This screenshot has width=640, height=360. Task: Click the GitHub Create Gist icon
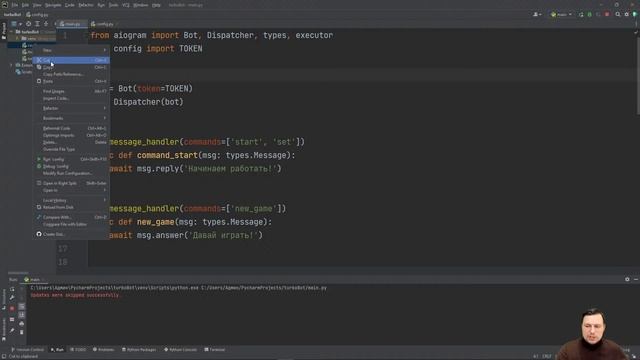click(x=39, y=234)
